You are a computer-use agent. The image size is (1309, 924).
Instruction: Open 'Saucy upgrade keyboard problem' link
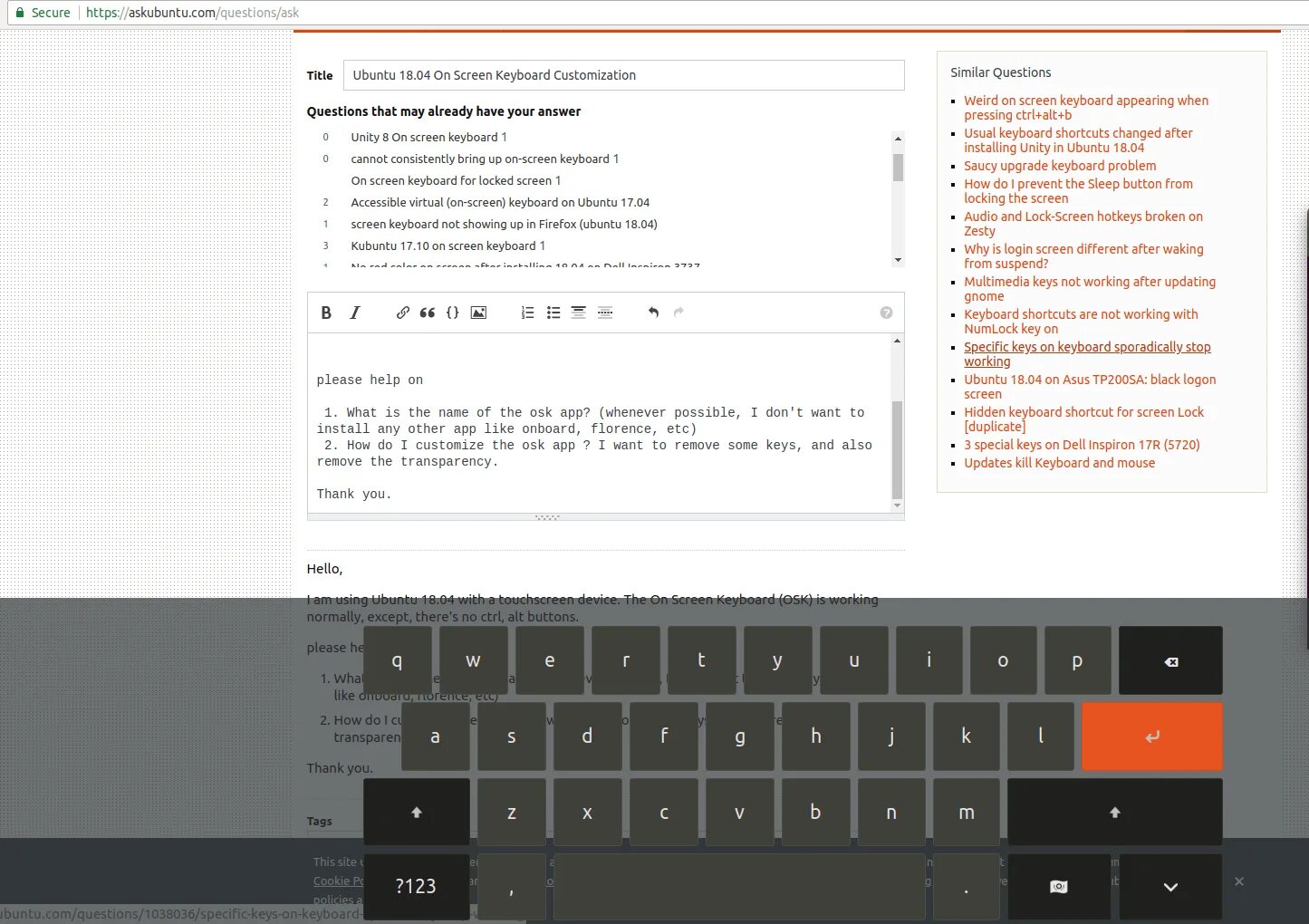point(1060,166)
